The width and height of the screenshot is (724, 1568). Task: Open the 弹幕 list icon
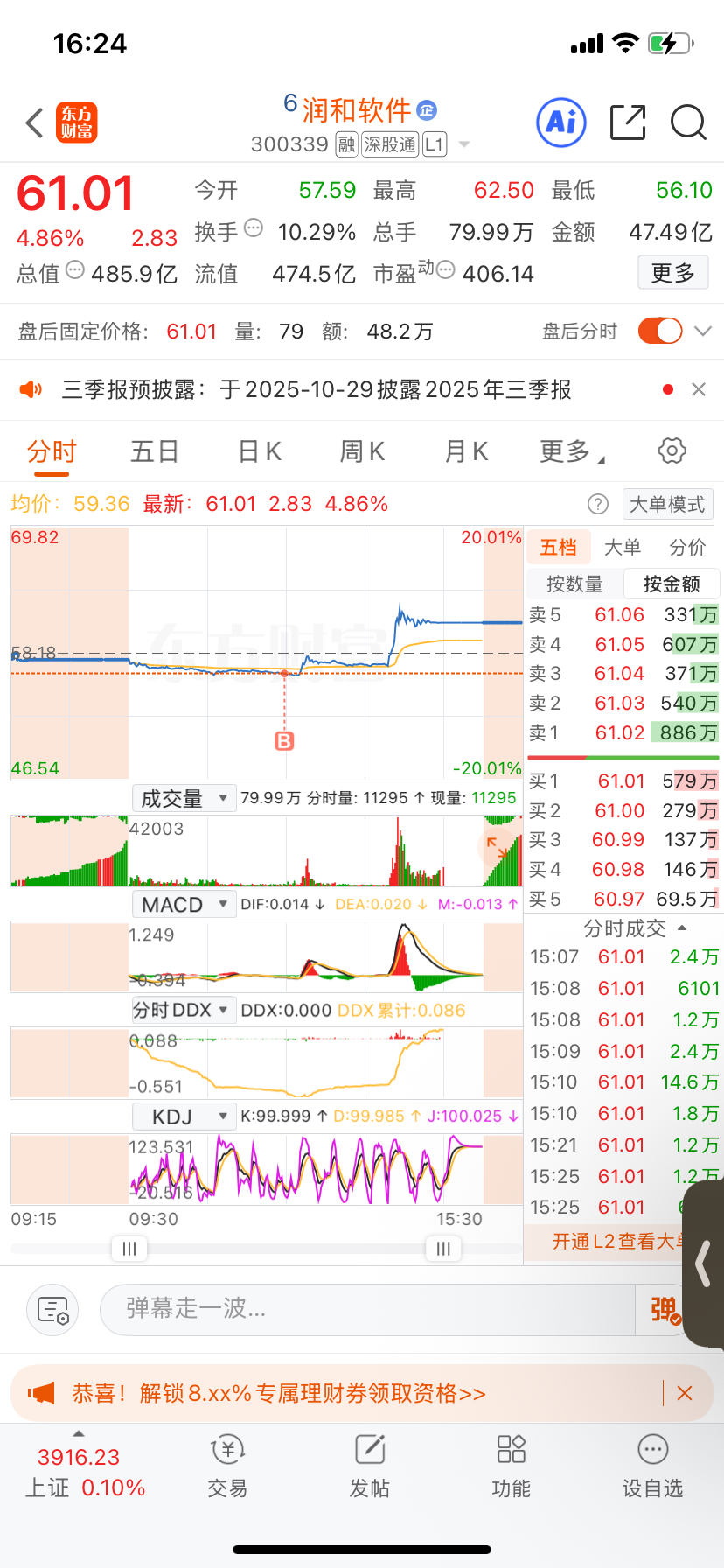(52, 1310)
